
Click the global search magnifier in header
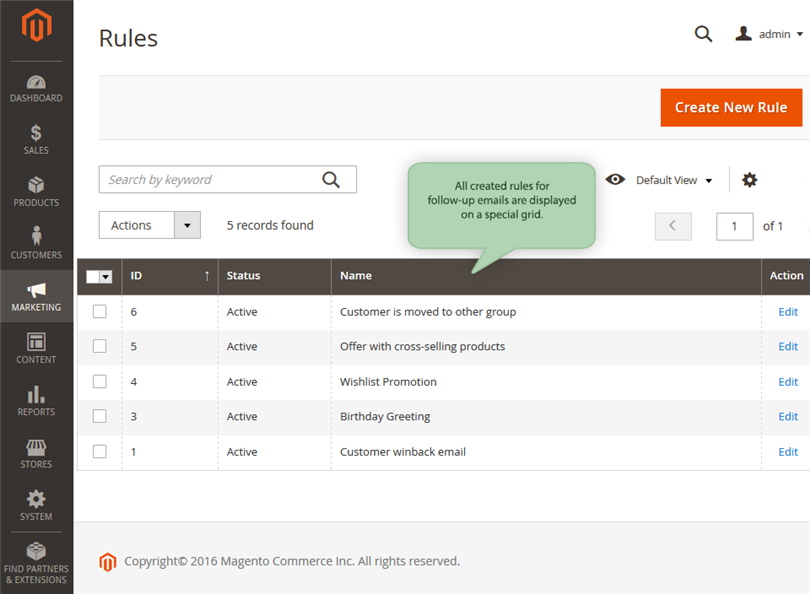coord(703,34)
